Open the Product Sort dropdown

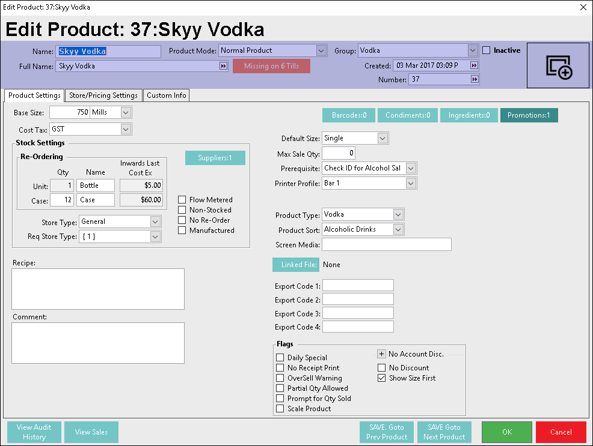398,229
